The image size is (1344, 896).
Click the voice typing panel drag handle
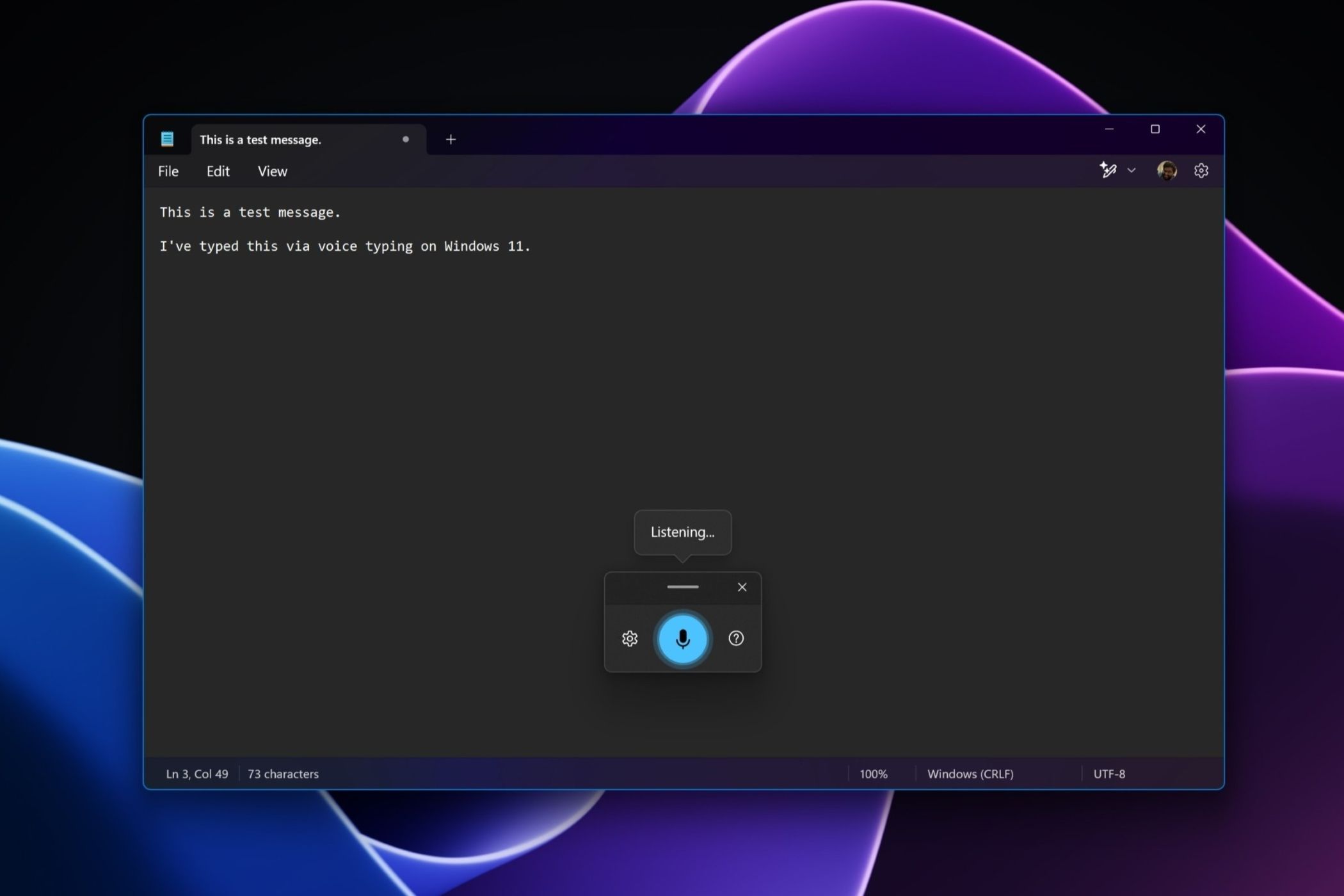click(682, 587)
